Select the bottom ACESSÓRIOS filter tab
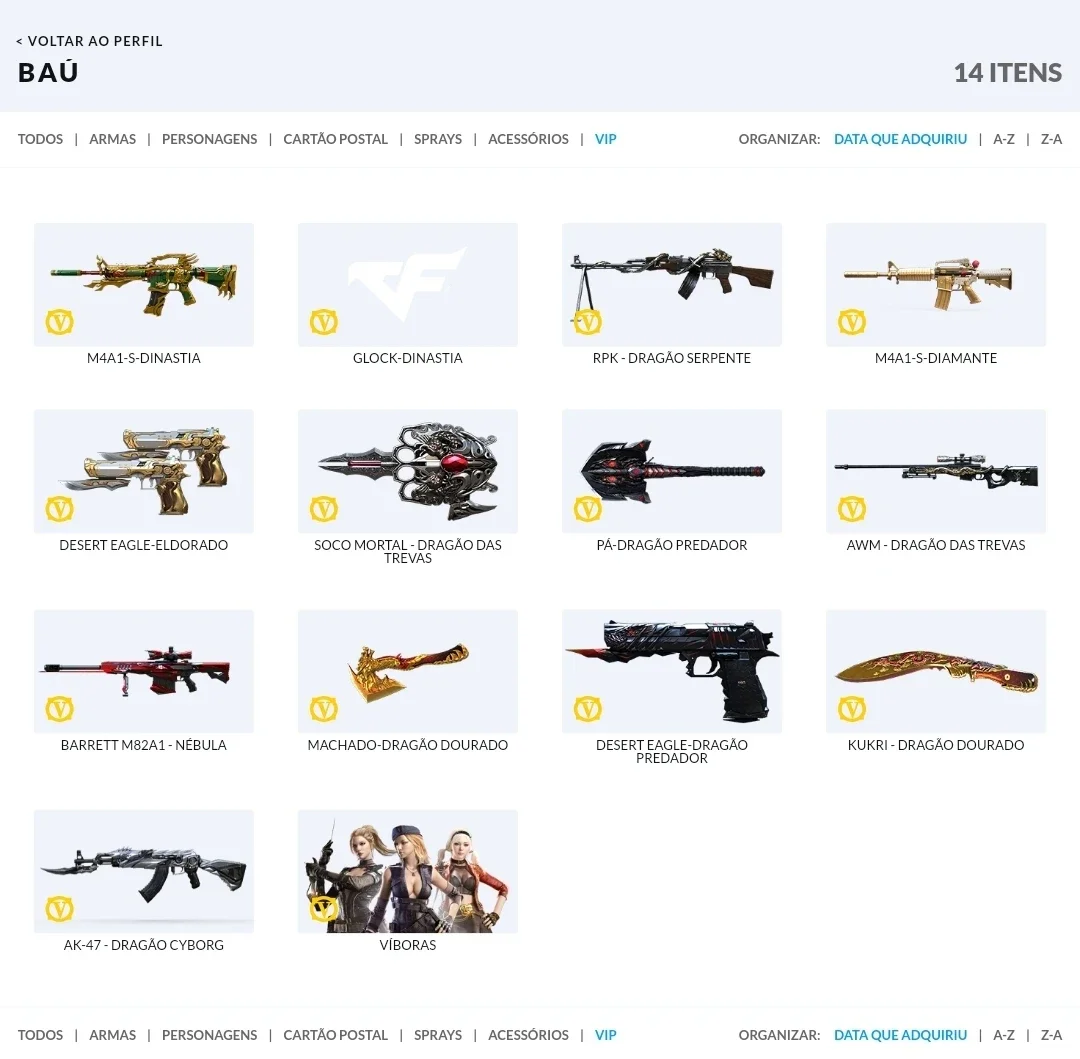Screen dimensions: 1080x1059 [x=528, y=1035]
